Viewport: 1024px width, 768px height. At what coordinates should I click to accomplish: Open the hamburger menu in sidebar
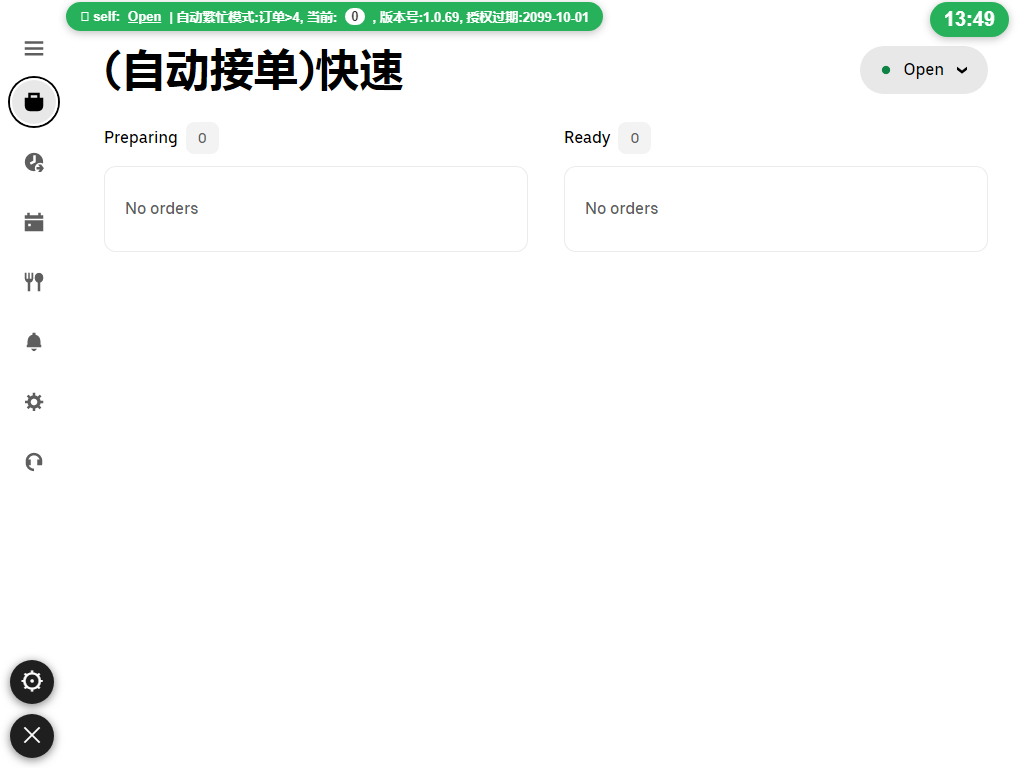coord(34,48)
